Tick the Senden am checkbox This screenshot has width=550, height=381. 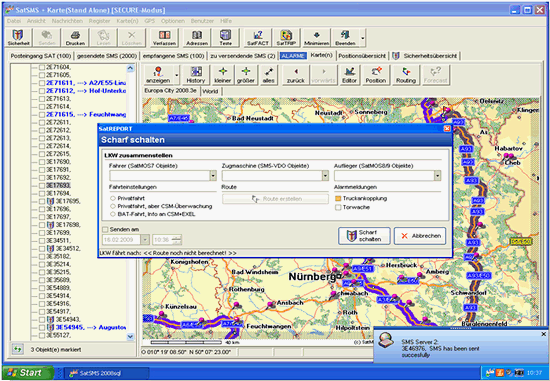pyautogui.click(x=105, y=229)
